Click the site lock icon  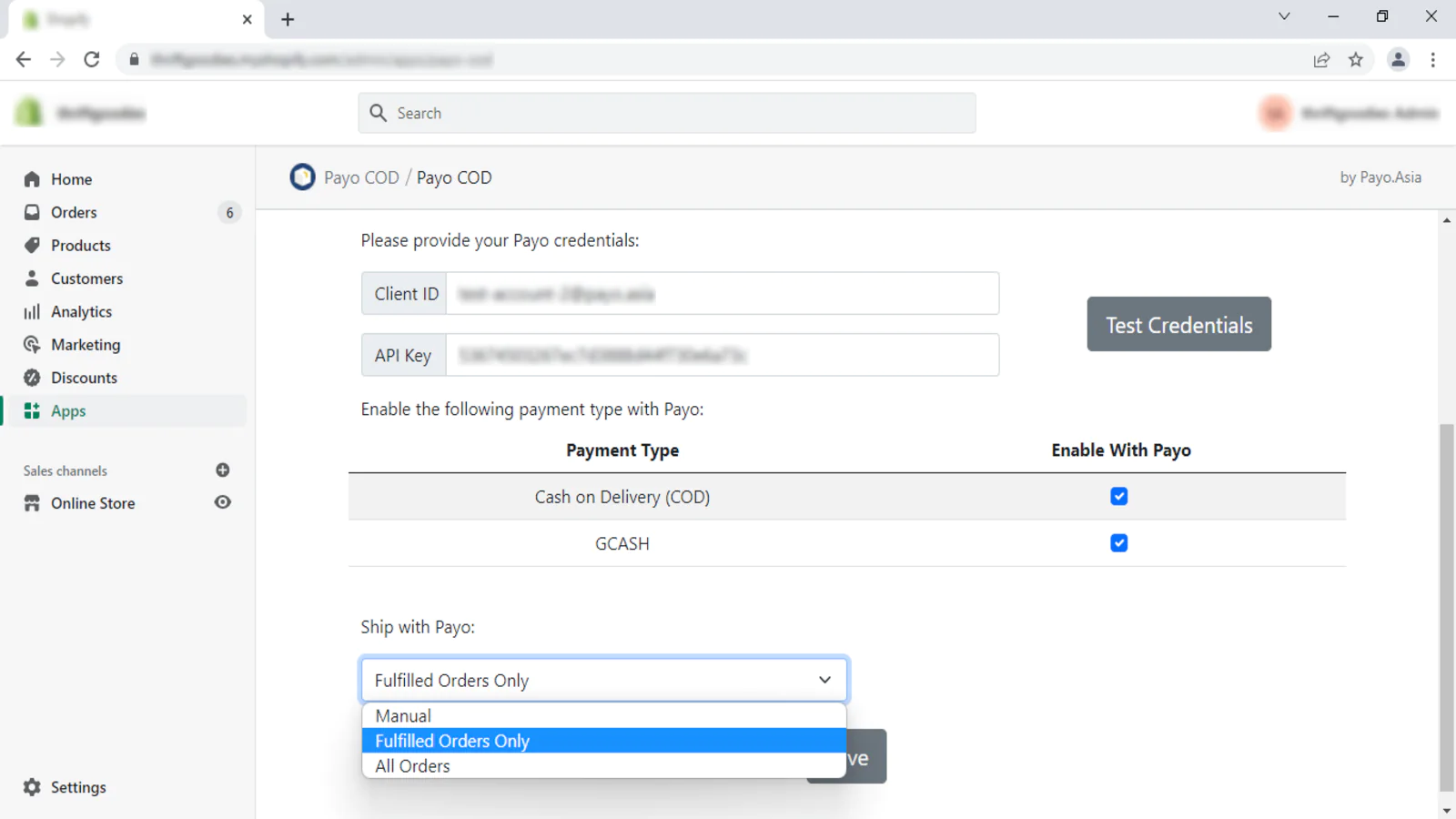(134, 59)
